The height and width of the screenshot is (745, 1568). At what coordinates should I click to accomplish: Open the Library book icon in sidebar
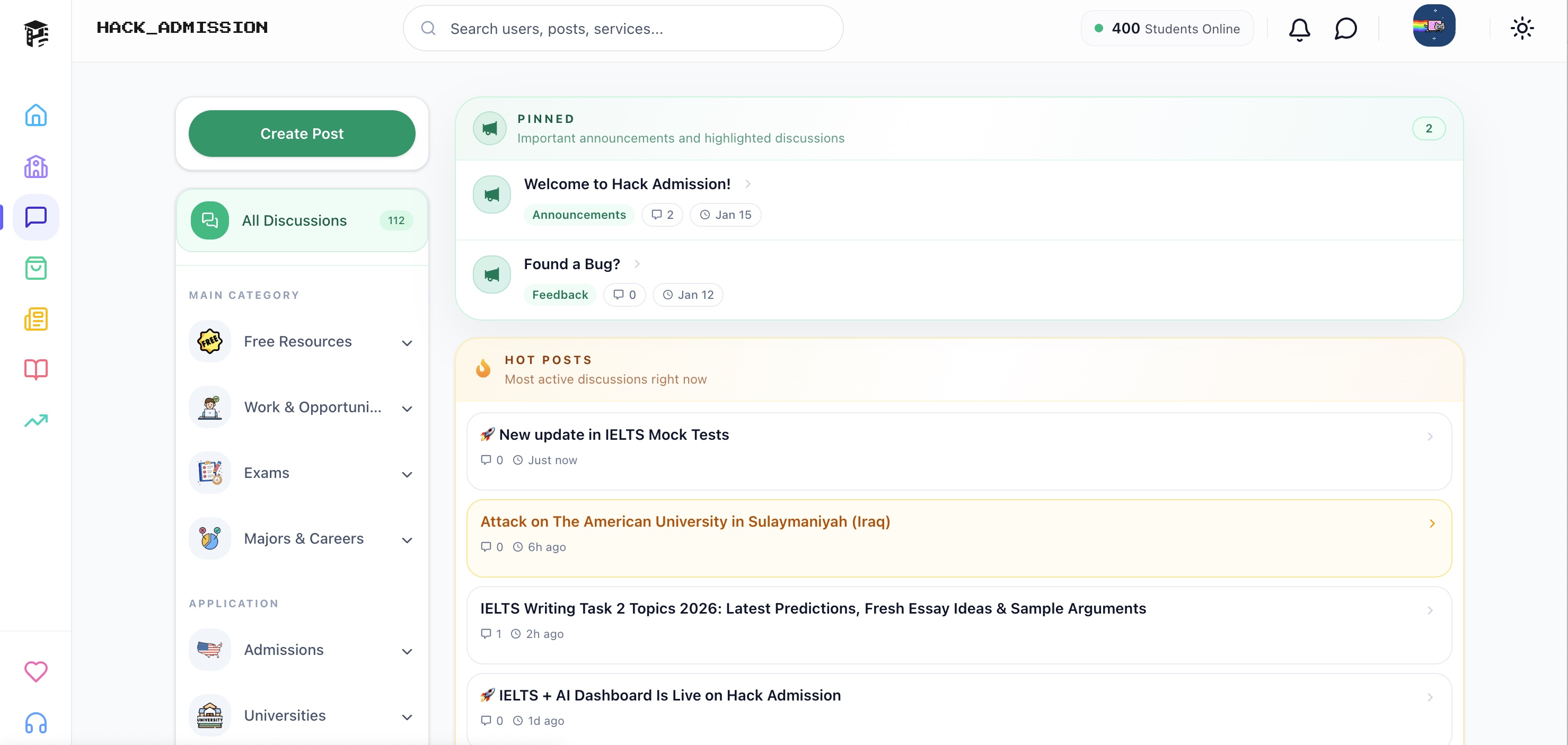[x=36, y=369]
